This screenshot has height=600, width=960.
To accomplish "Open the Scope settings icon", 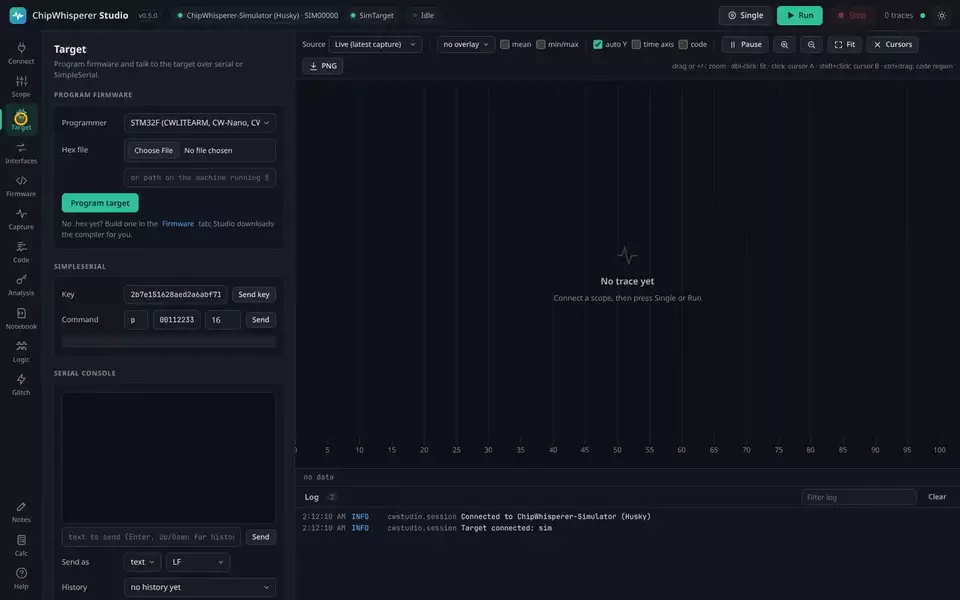I will tap(21, 86).
